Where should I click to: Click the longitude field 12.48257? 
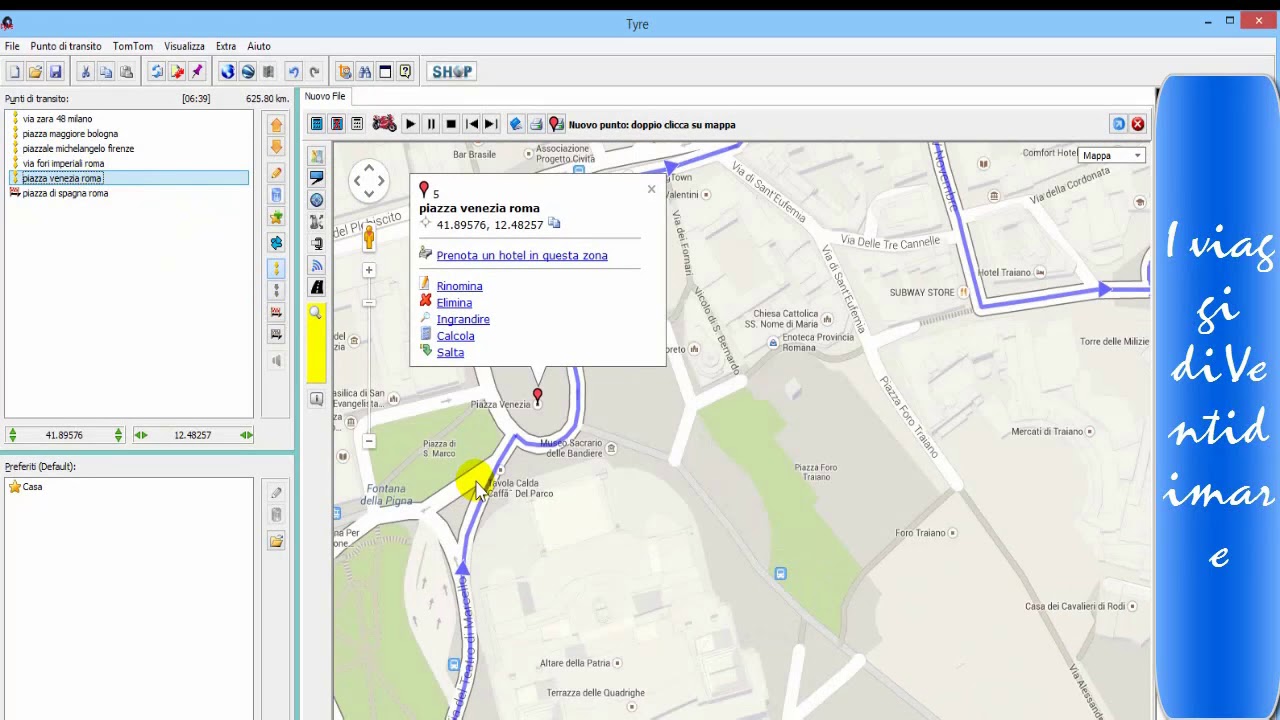click(x=192, y=435)
